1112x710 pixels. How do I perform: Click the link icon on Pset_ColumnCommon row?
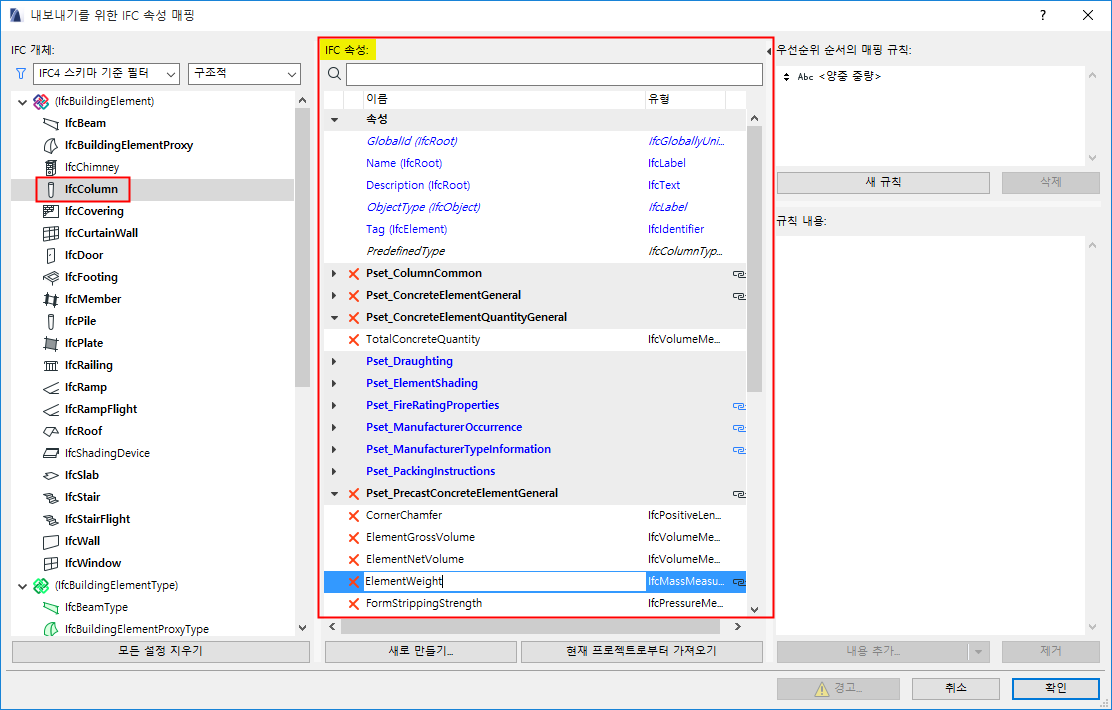[738, 274]
